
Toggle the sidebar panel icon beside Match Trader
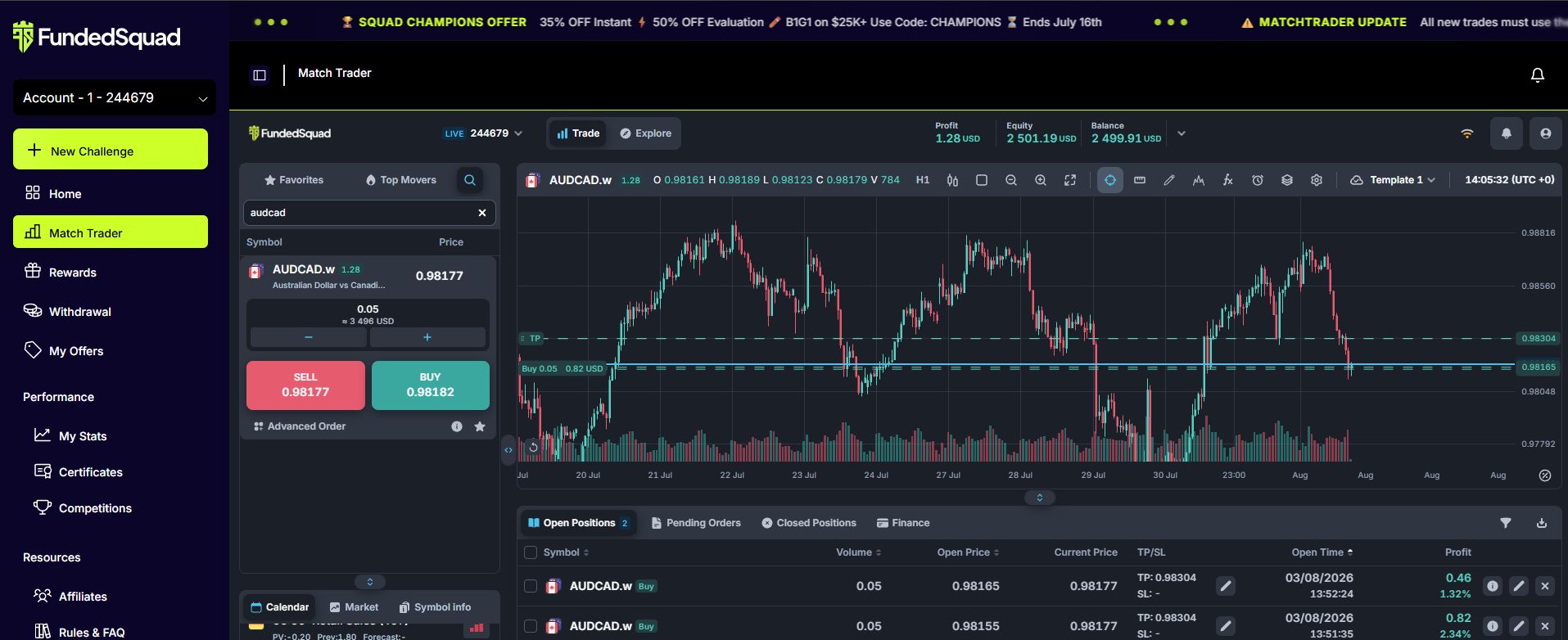click(260, 75)
